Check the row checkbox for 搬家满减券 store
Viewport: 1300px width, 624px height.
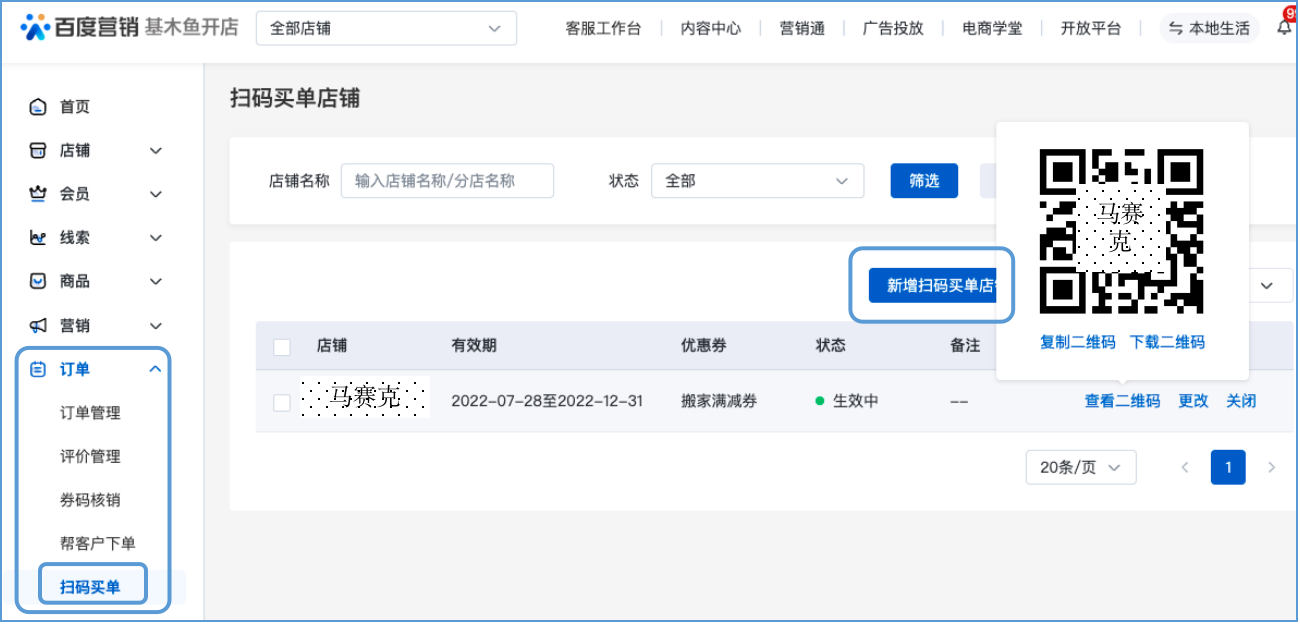(282, 402)
